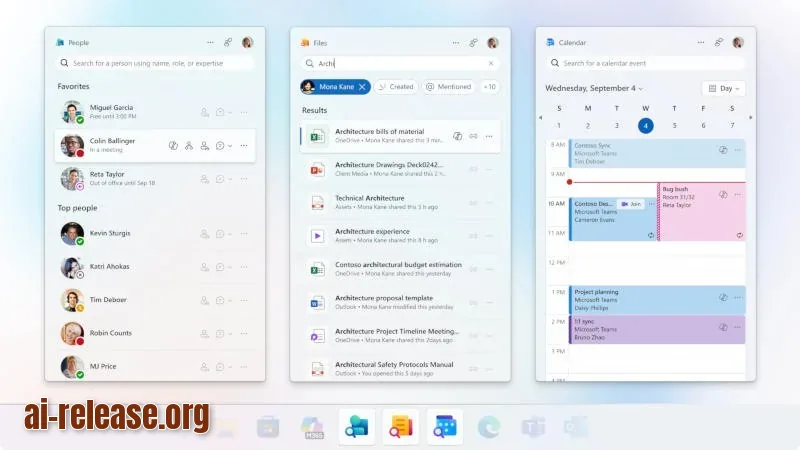Clear the Files search text
Image resolution: width=800 pixels, height=450 pixels.
[491, 63]
